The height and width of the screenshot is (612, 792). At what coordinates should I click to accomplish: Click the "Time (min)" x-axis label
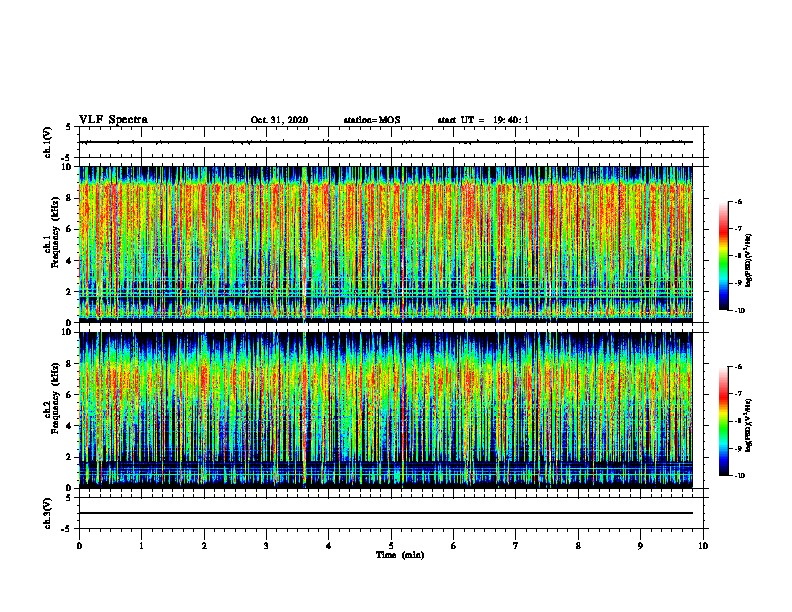[x=400, y=555]
